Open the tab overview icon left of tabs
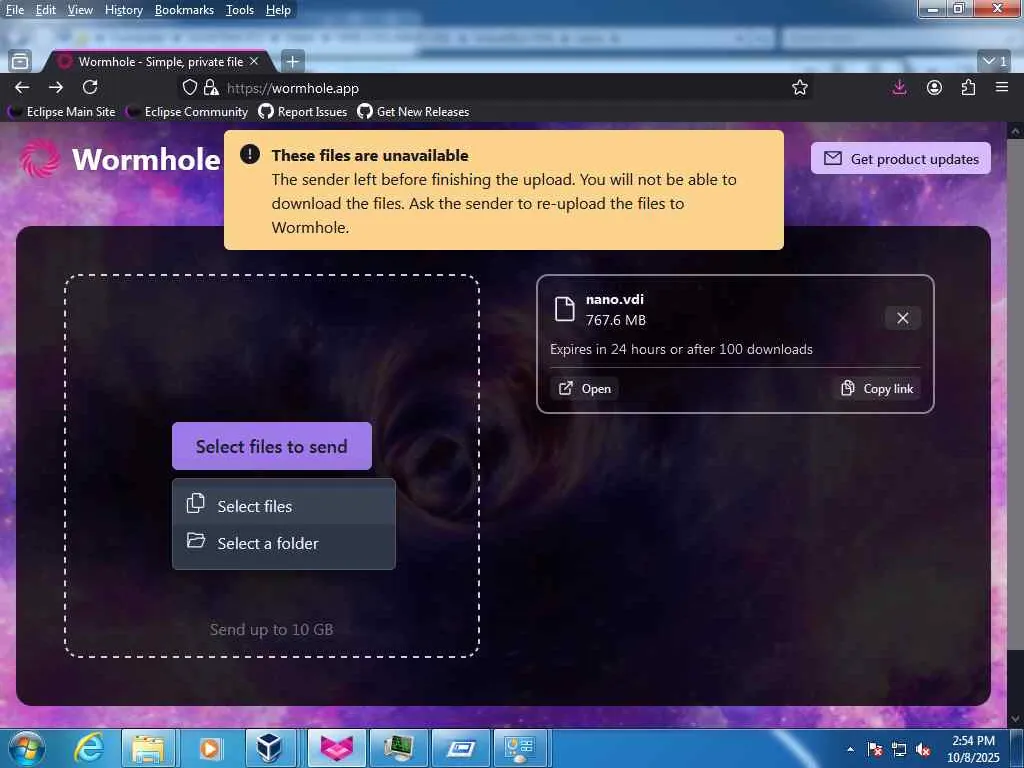The width and height of the screenshot is (1024, 768). tap(20, 61)
